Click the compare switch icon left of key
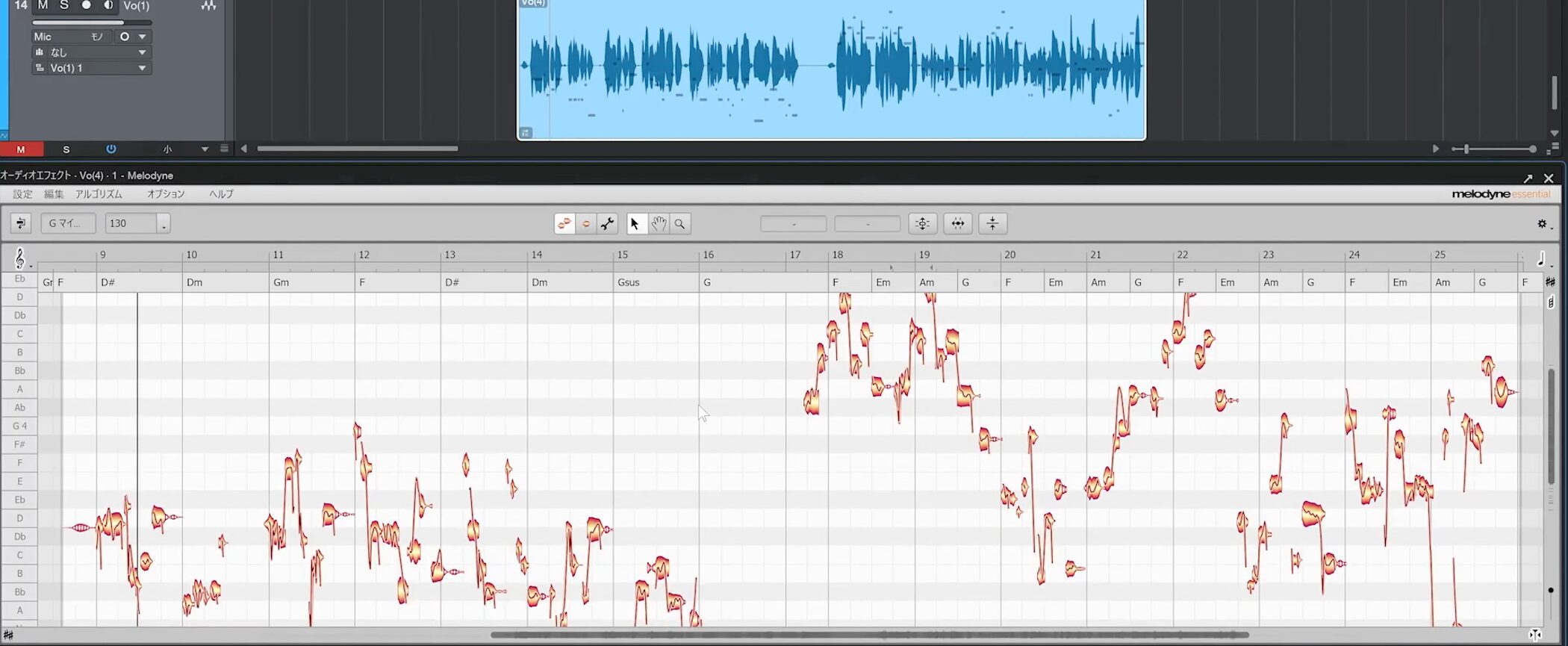 (20, 223)
